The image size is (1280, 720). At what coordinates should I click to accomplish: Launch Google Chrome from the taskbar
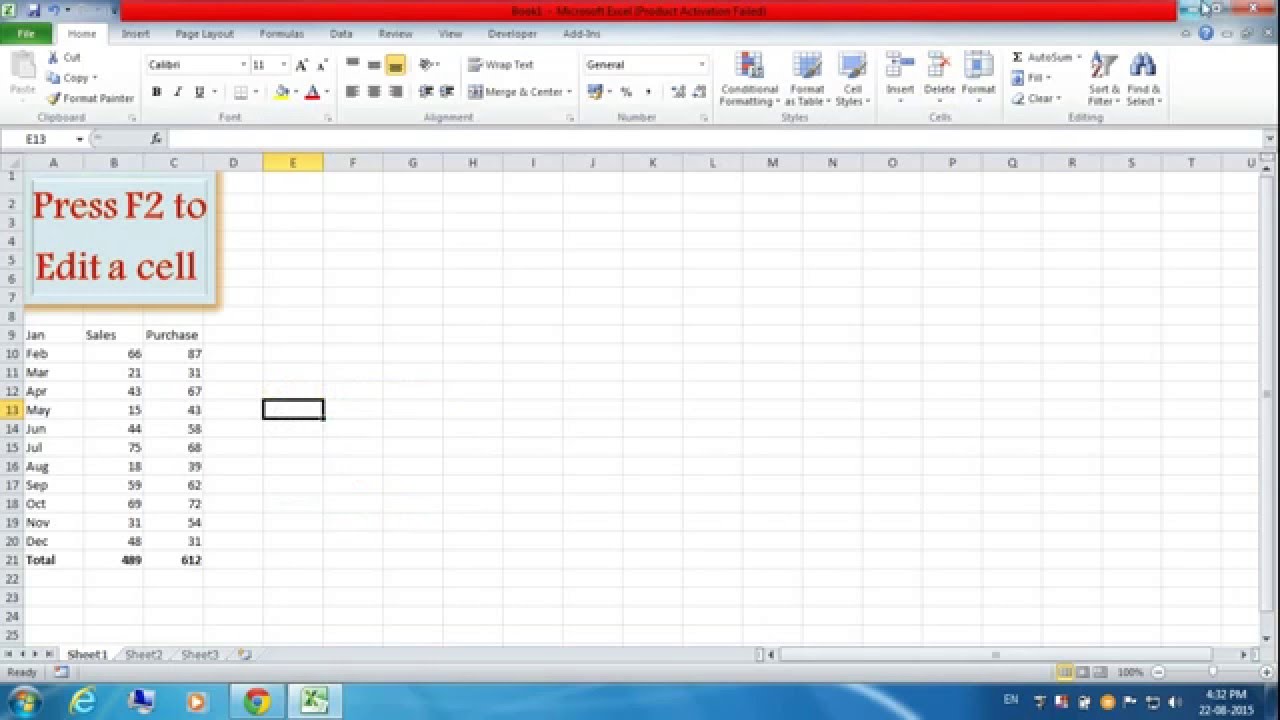tap(257, 701)
